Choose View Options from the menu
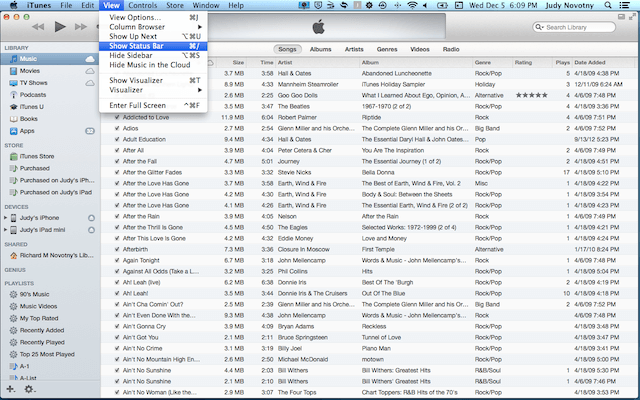 coord(153,18)
